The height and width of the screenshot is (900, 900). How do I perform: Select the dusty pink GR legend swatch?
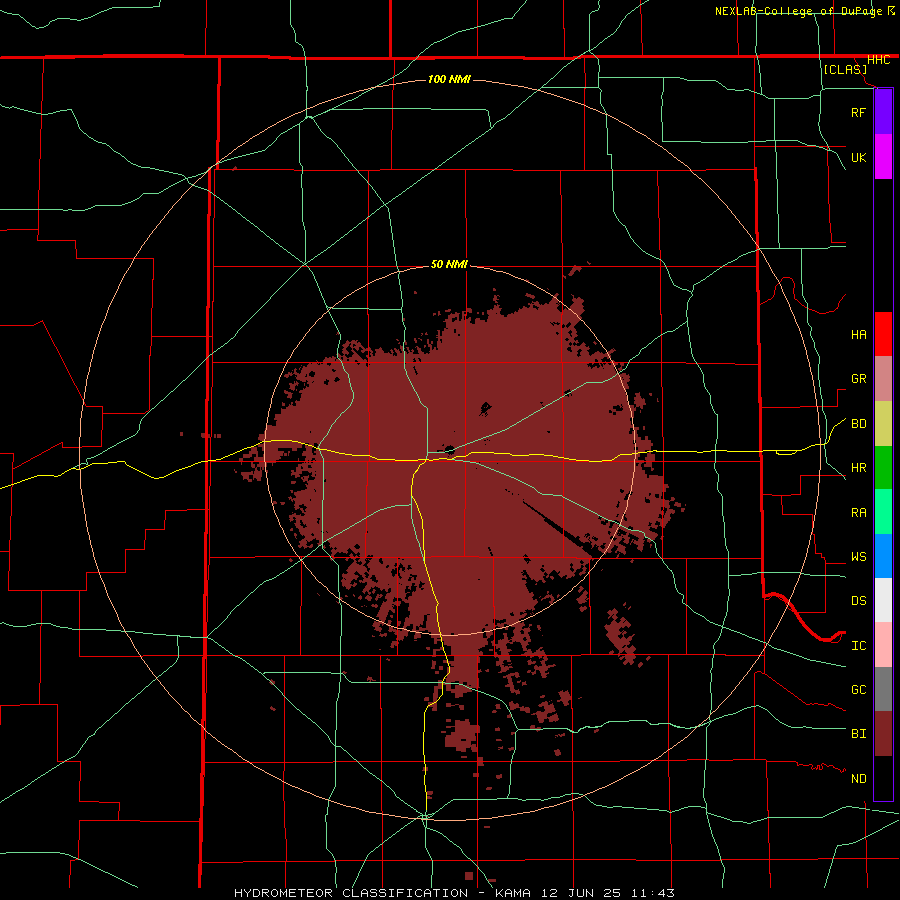tap(883, 379)
